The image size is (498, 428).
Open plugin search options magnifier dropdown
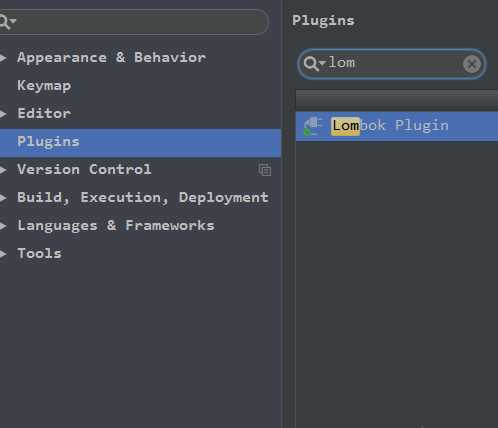(x=314, y=64)
